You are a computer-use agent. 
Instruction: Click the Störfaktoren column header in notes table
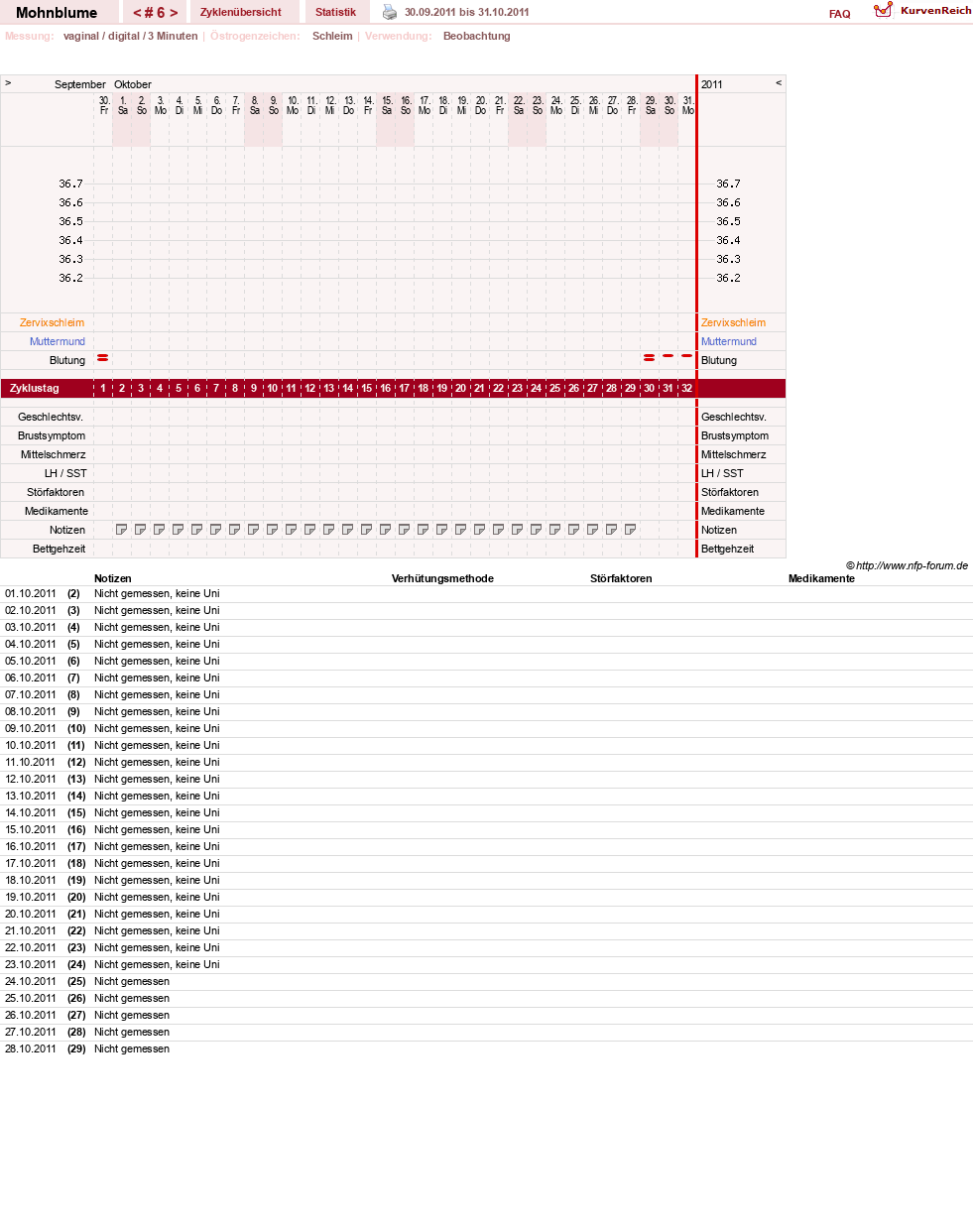click(x=621, y=578)
